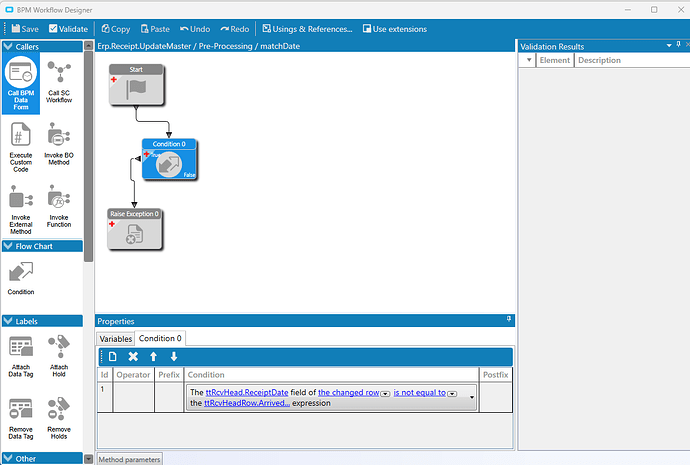Collapse the Callers section

[x=8, y=47]
